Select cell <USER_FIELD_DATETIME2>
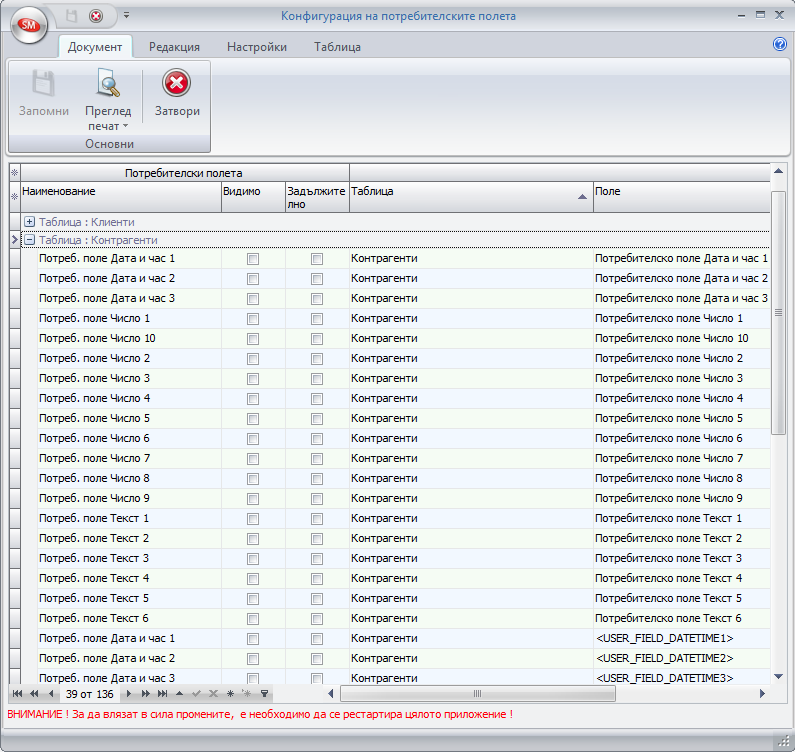 coord(681,659)
